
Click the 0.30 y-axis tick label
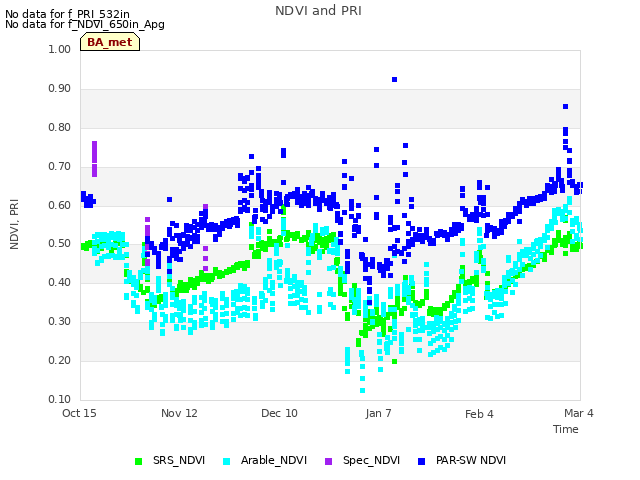(60, 322)
